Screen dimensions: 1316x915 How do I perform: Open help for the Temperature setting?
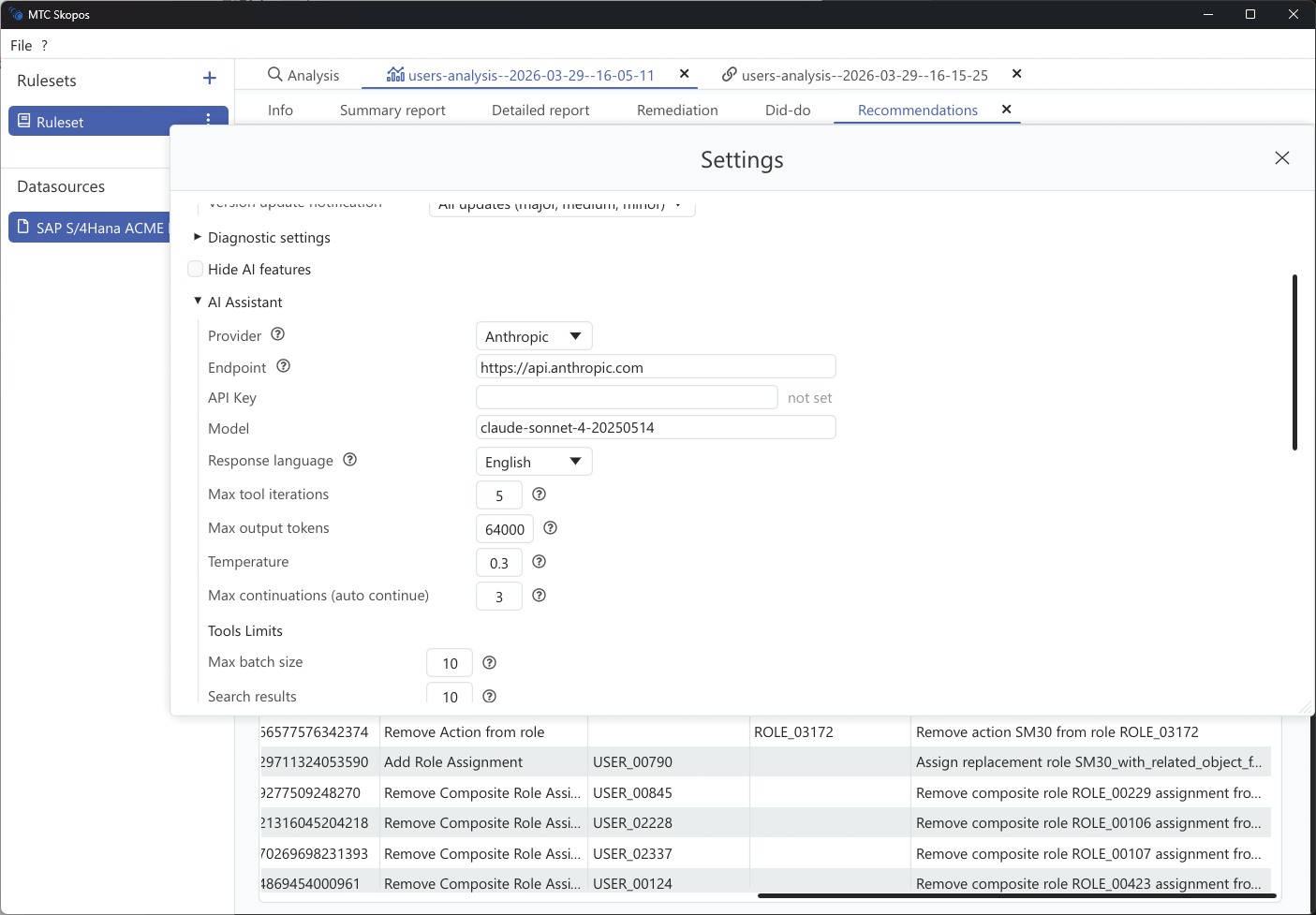click(x=539, y=562)
